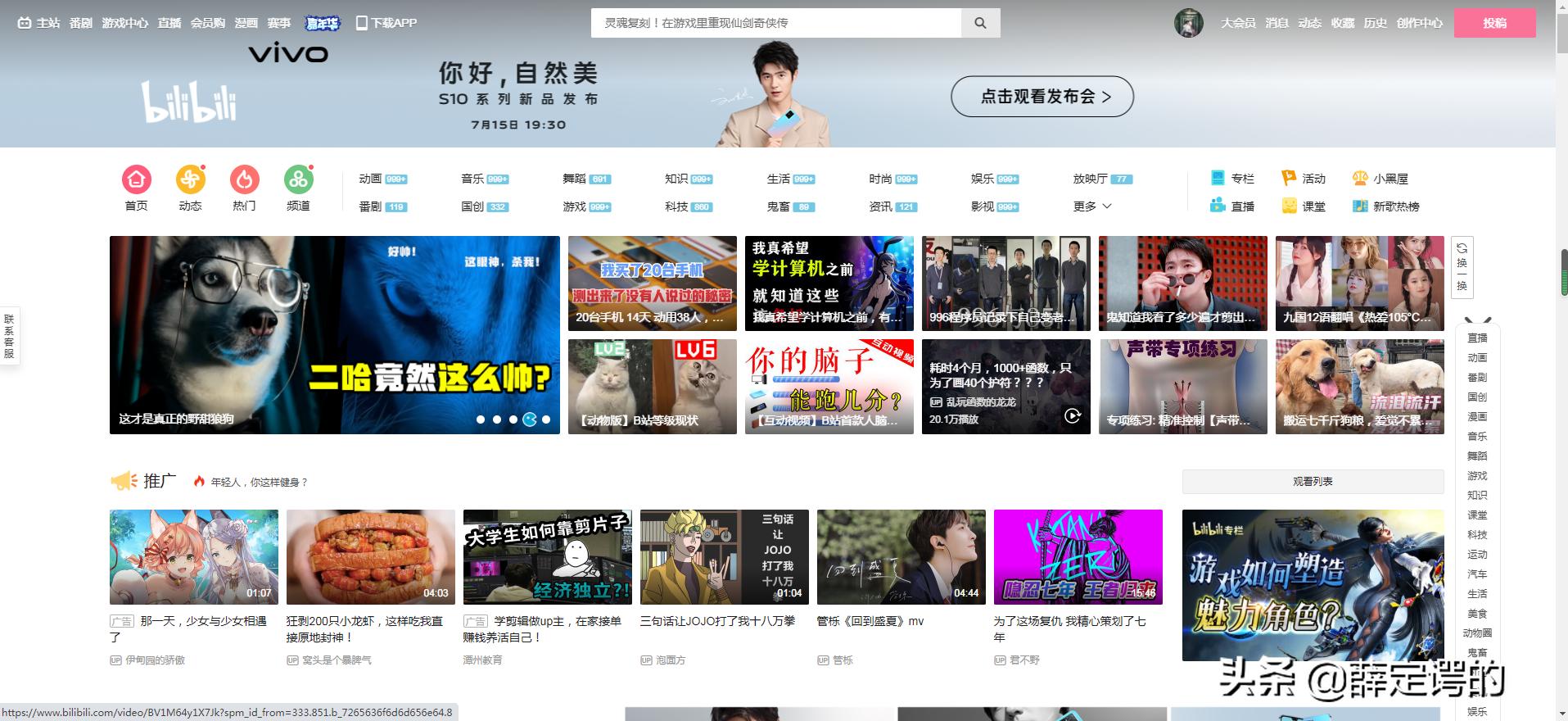Click the 观看列表 button

[1313, 482]
